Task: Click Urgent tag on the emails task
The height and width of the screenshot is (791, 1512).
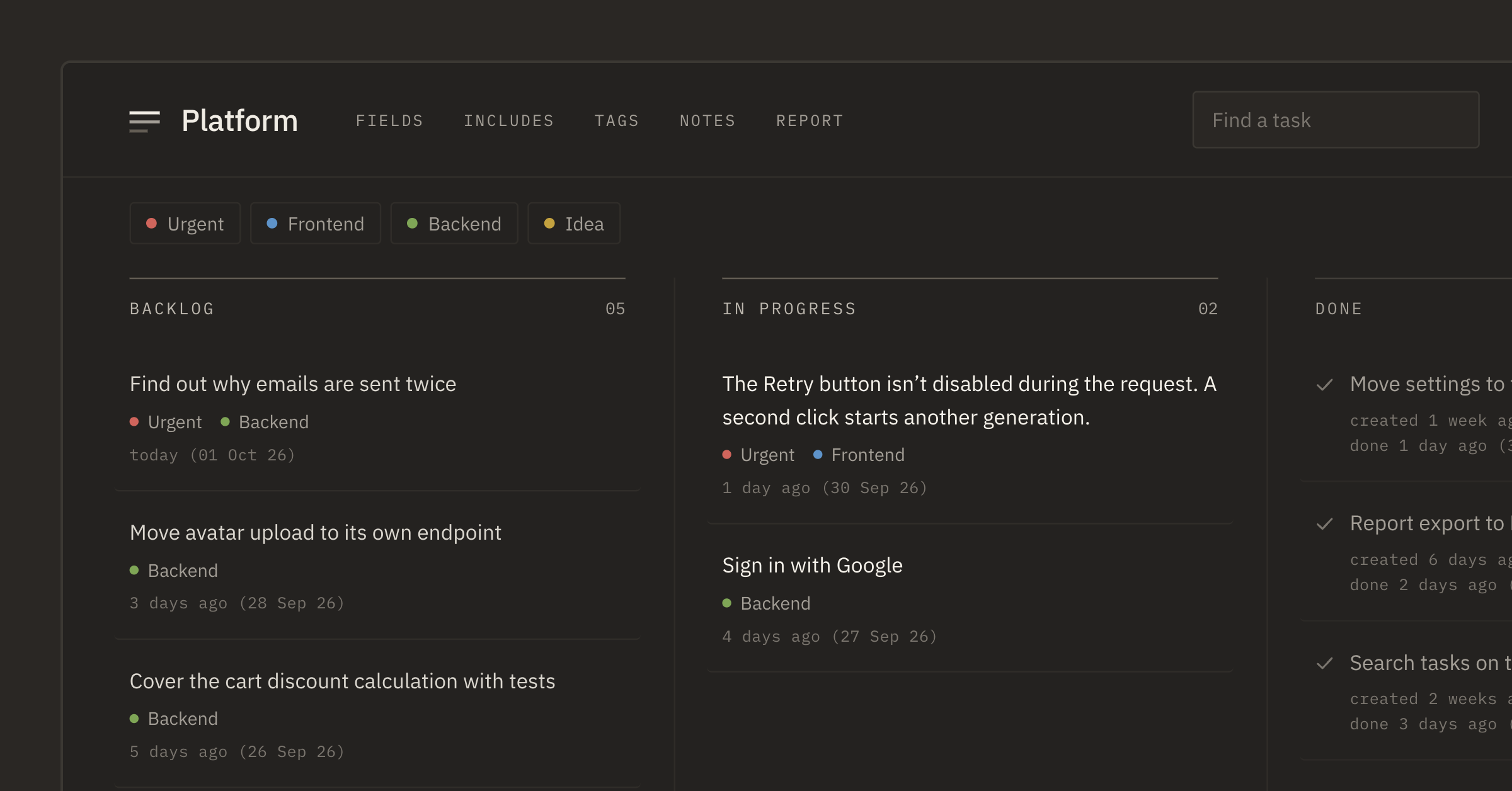Action: pos(166,422)
